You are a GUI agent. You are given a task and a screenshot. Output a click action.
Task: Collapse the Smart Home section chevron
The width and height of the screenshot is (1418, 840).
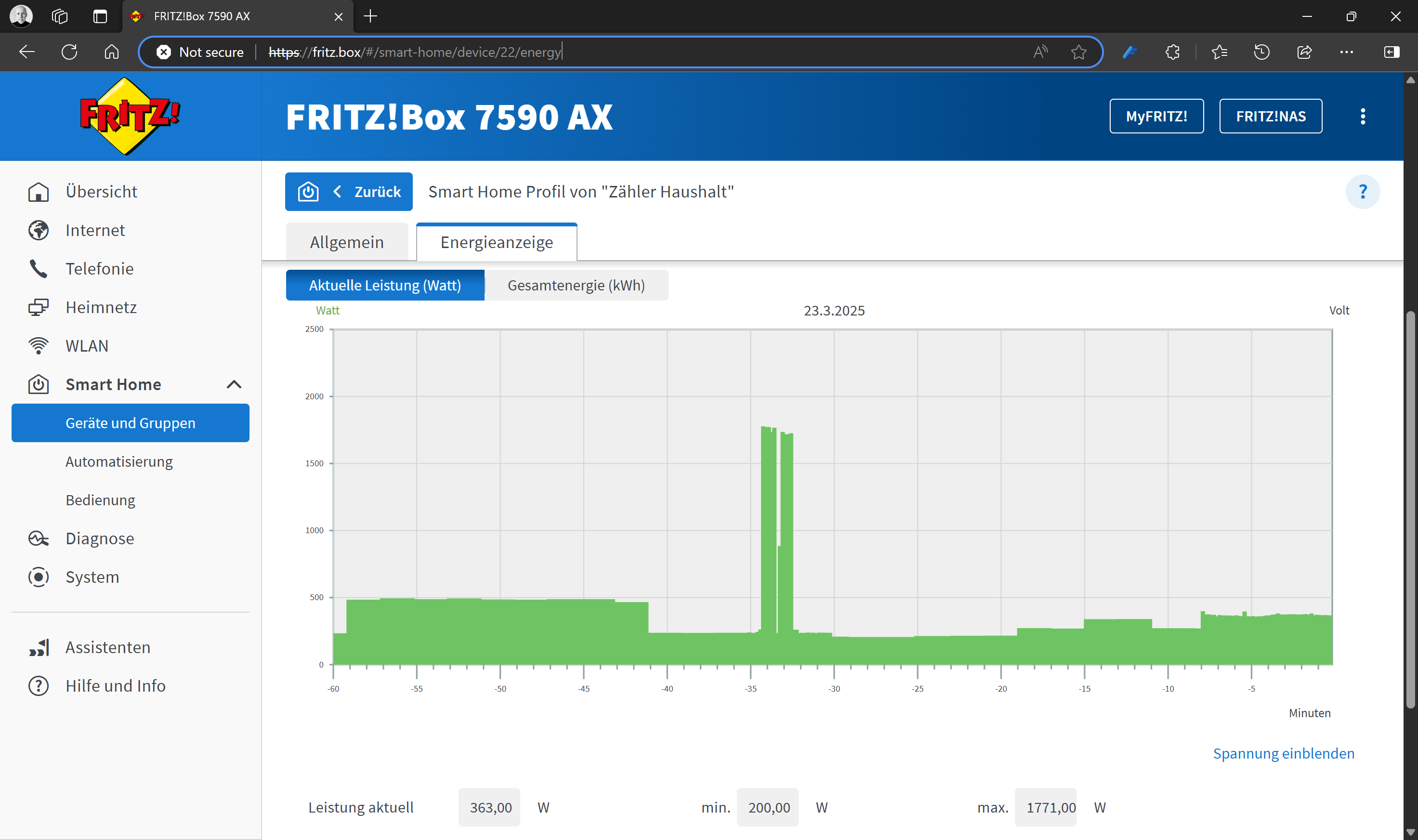pos(234,384)
